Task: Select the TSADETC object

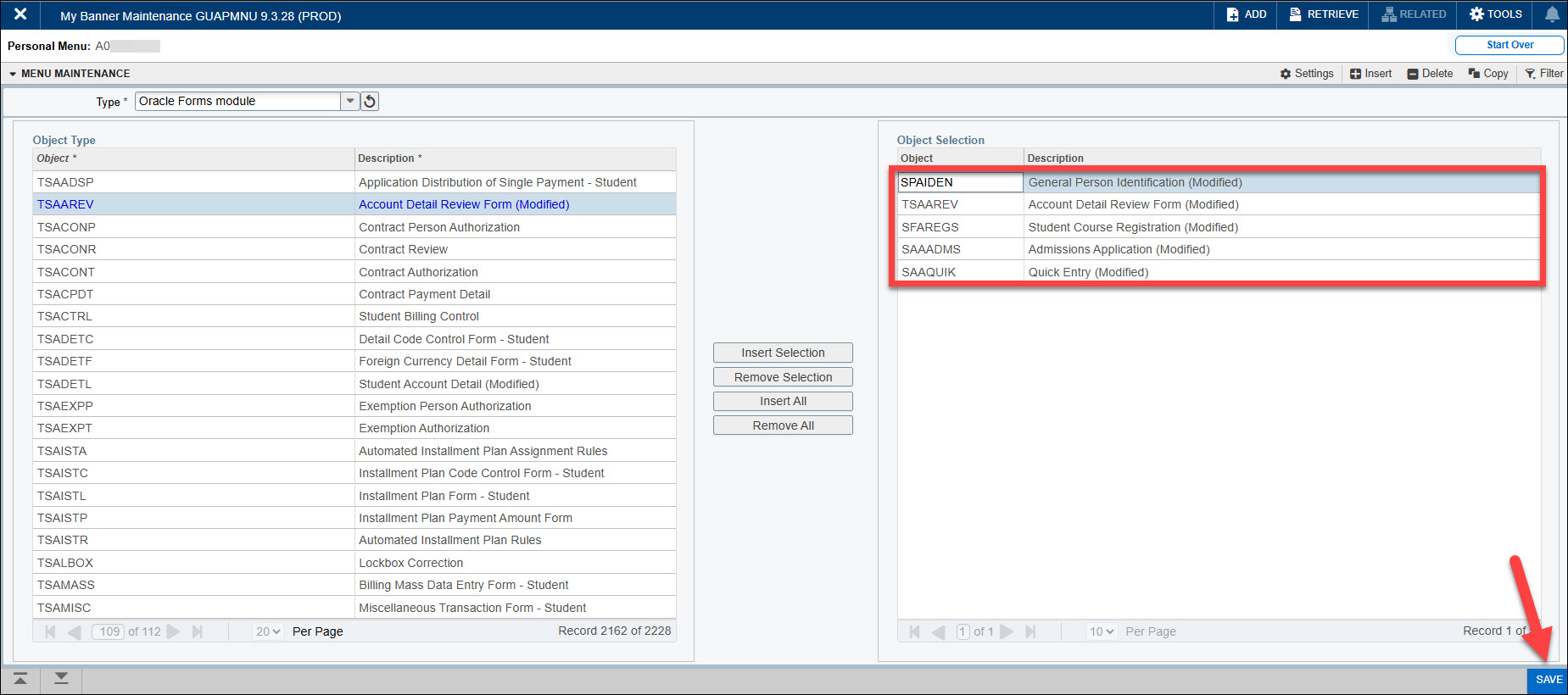Action: click(65, 339)
